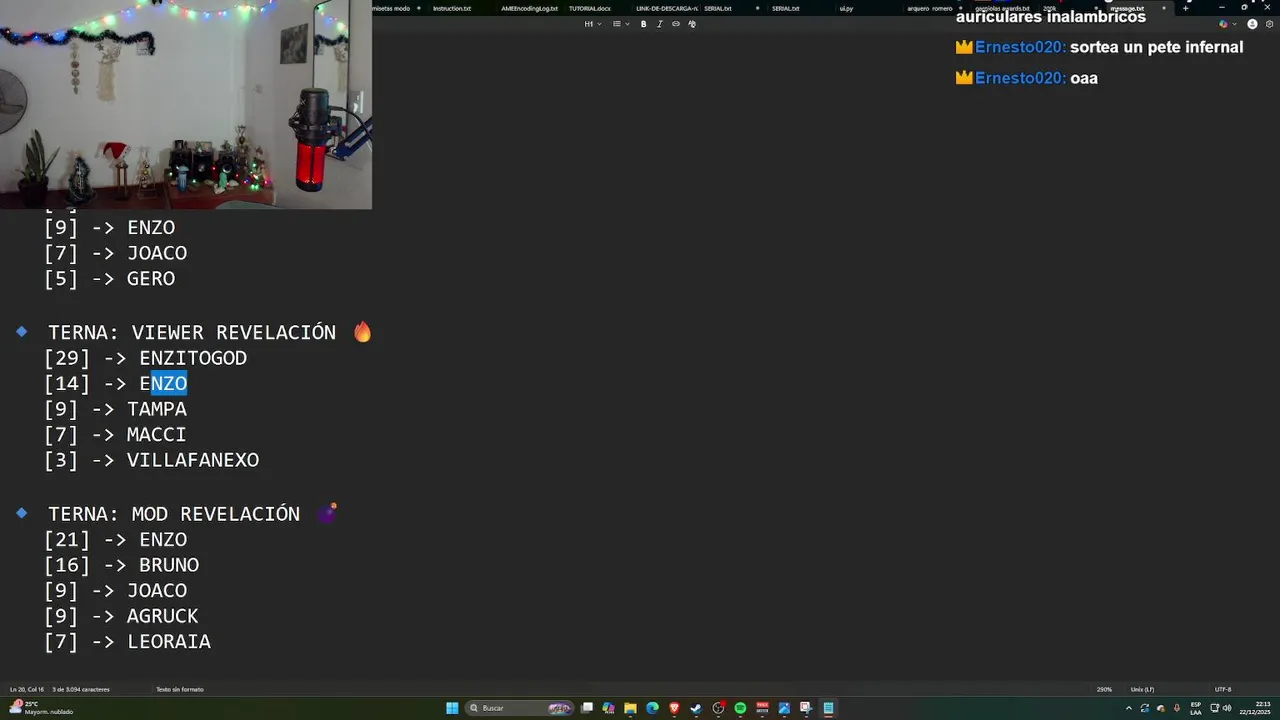The width and height of the screenshot is (1280, 720).
Task: Insert a link from the toolbar
Action: pos(676,24)
